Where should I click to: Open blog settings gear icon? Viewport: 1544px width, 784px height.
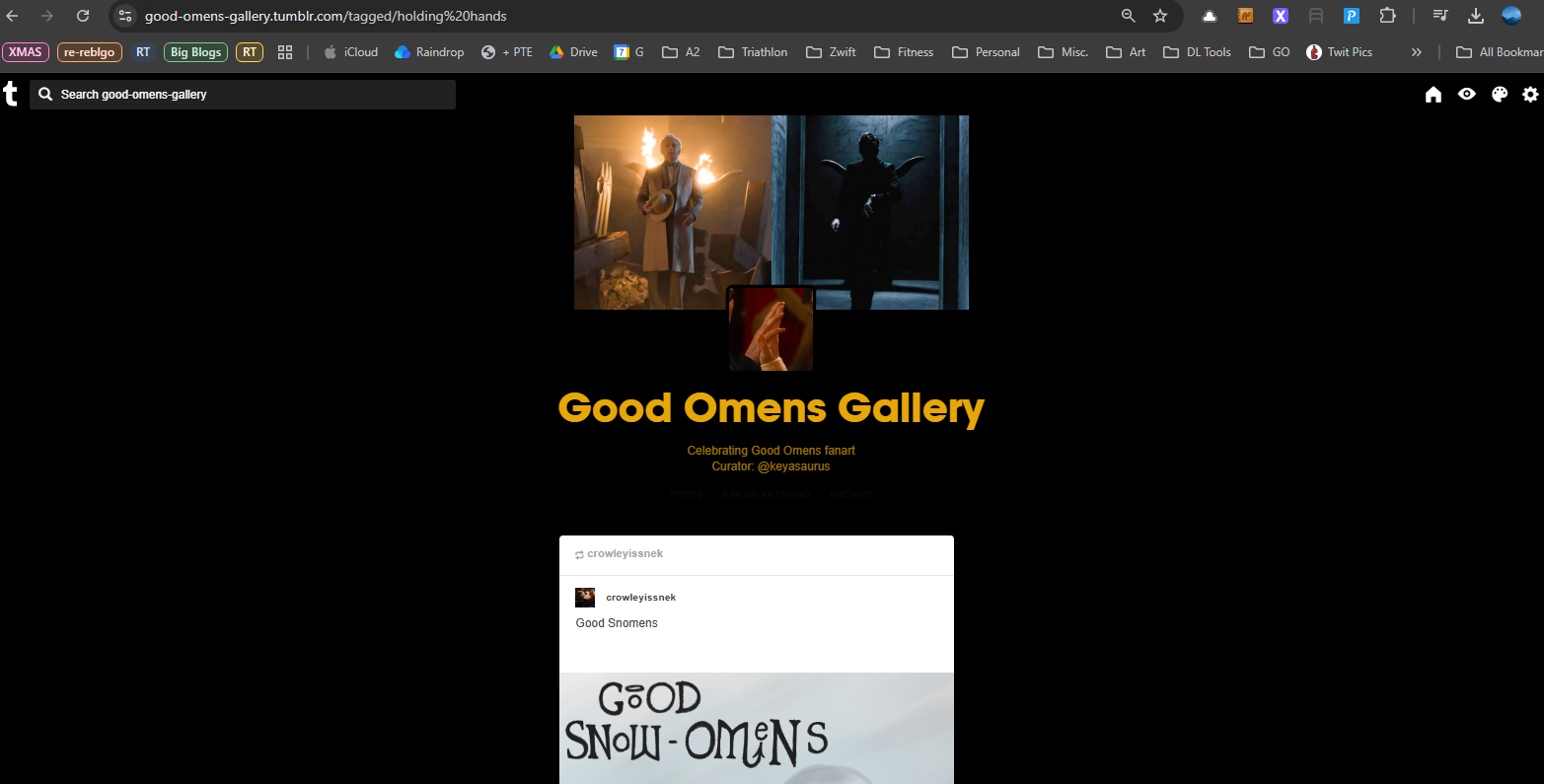pos(1530,95)
